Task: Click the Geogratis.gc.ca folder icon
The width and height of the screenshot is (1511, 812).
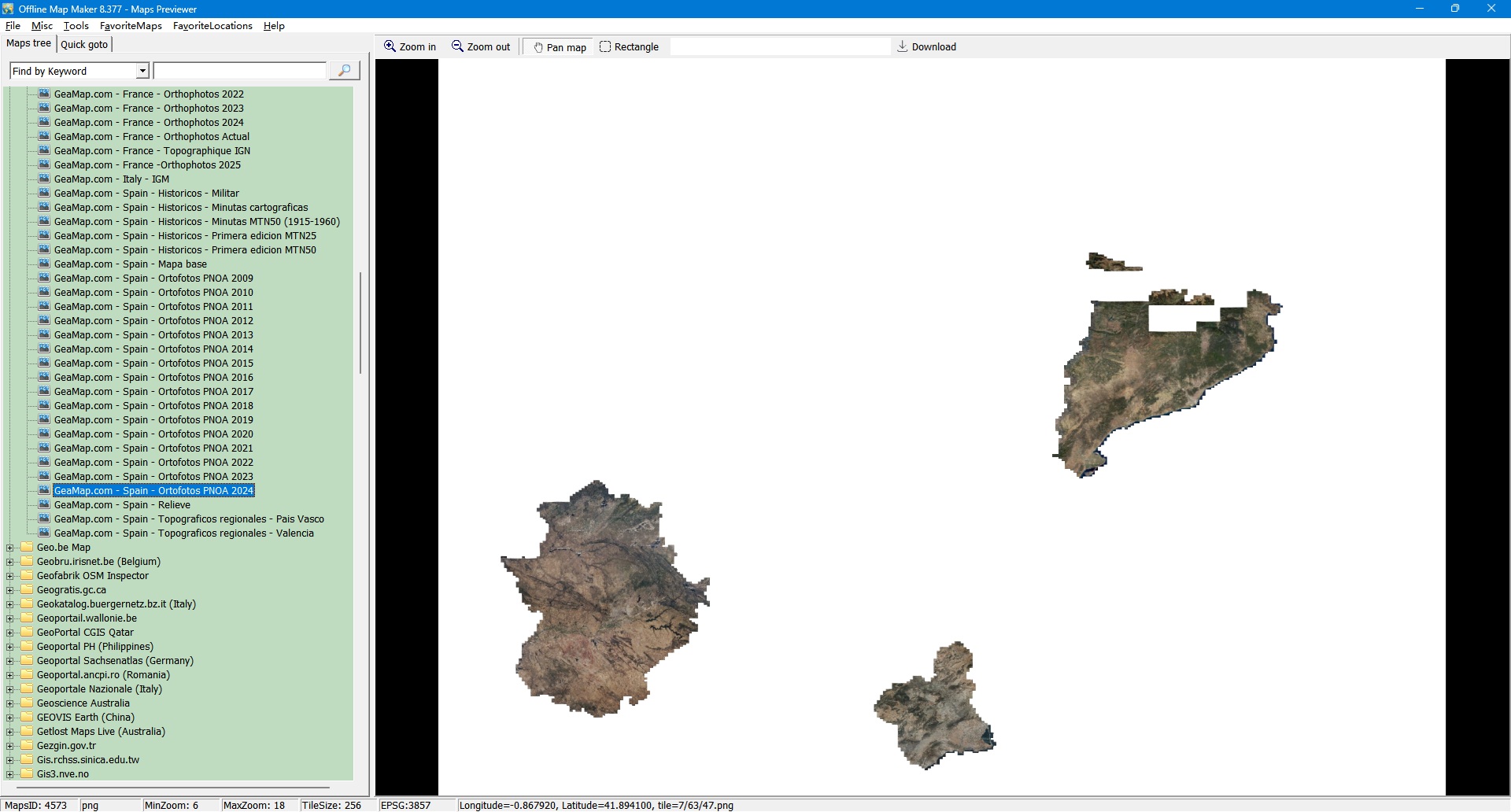Action: click(28, 590)
